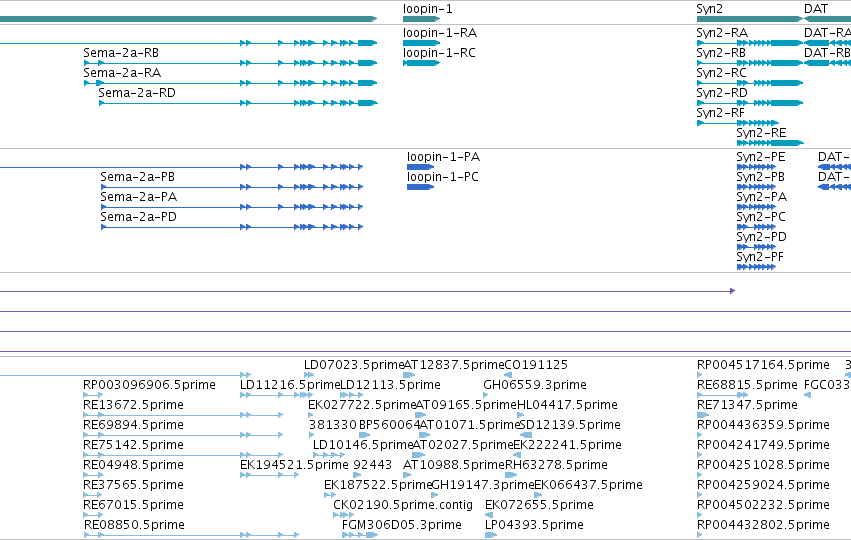Select Sema-2a-RD transcript label
Screen dimensions: 851x540
[x=137, y=93]
